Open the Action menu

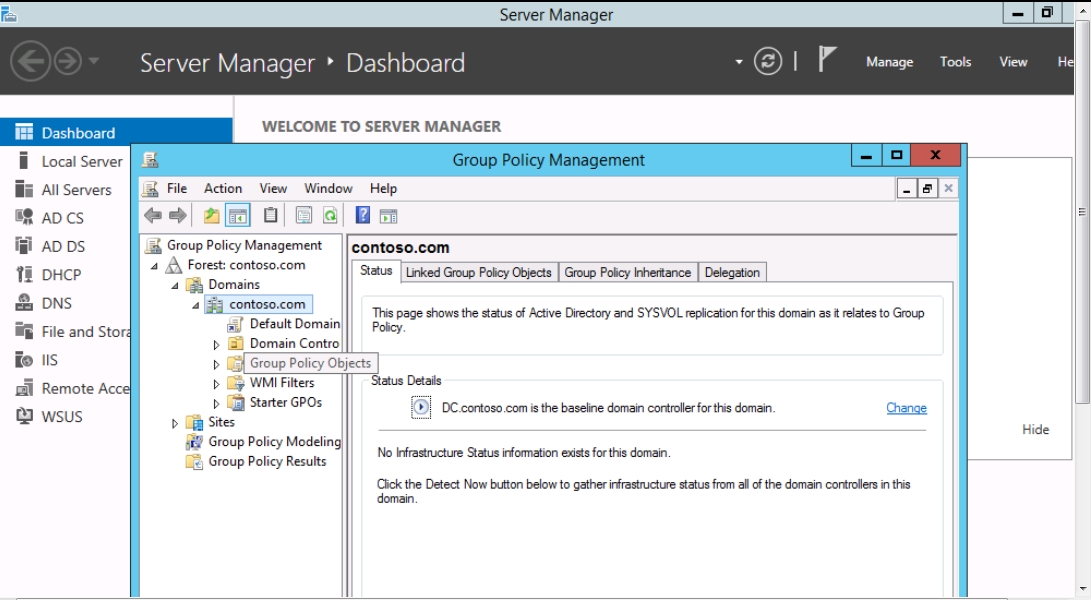(x=223, y=188)
